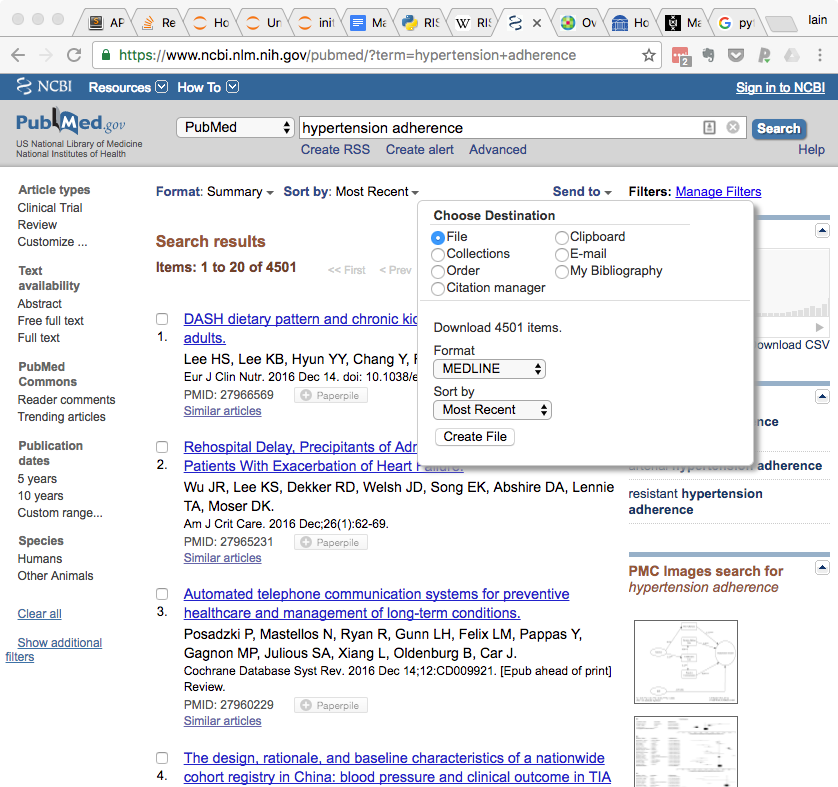Click the Evernote elephant extension icon
The width and height of the screenshot is (838, 787).
tap(709, 55)
